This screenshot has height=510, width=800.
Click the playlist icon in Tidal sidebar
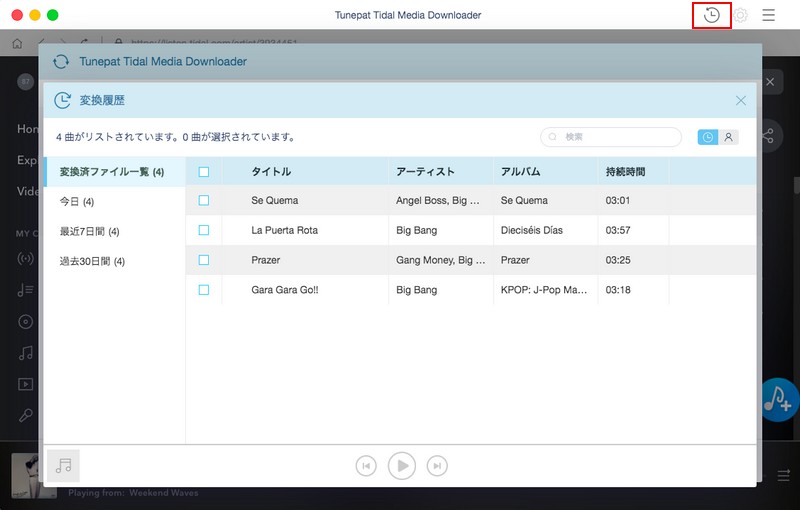[x=26, y=290]
